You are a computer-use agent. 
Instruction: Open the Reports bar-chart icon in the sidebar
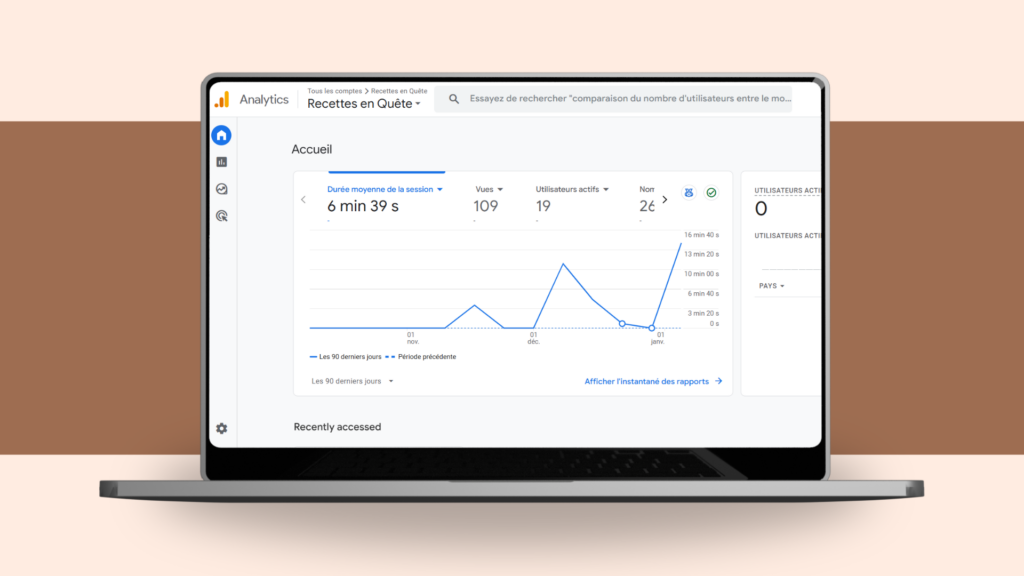click(x=221, y=162)
